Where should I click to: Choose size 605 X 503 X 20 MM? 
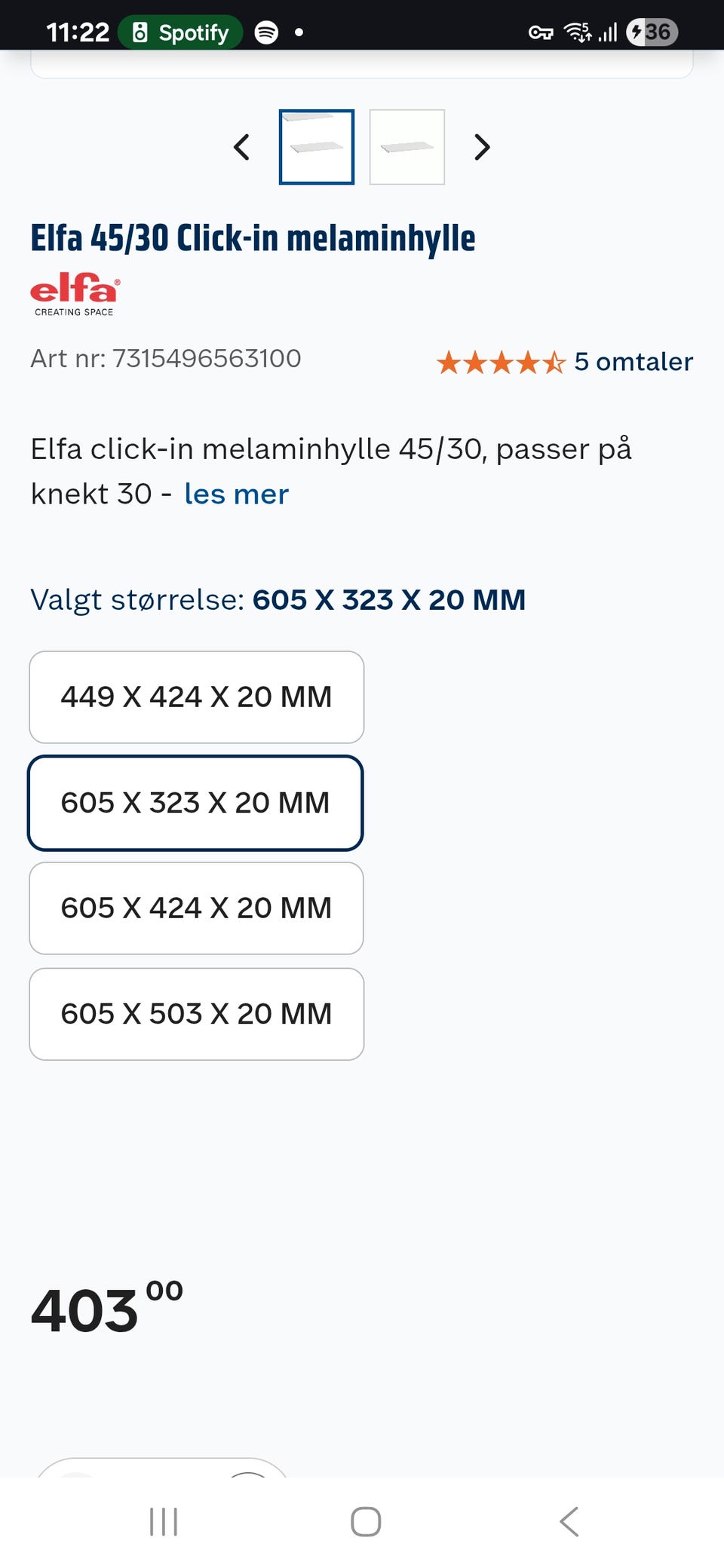coord(196,1014)
